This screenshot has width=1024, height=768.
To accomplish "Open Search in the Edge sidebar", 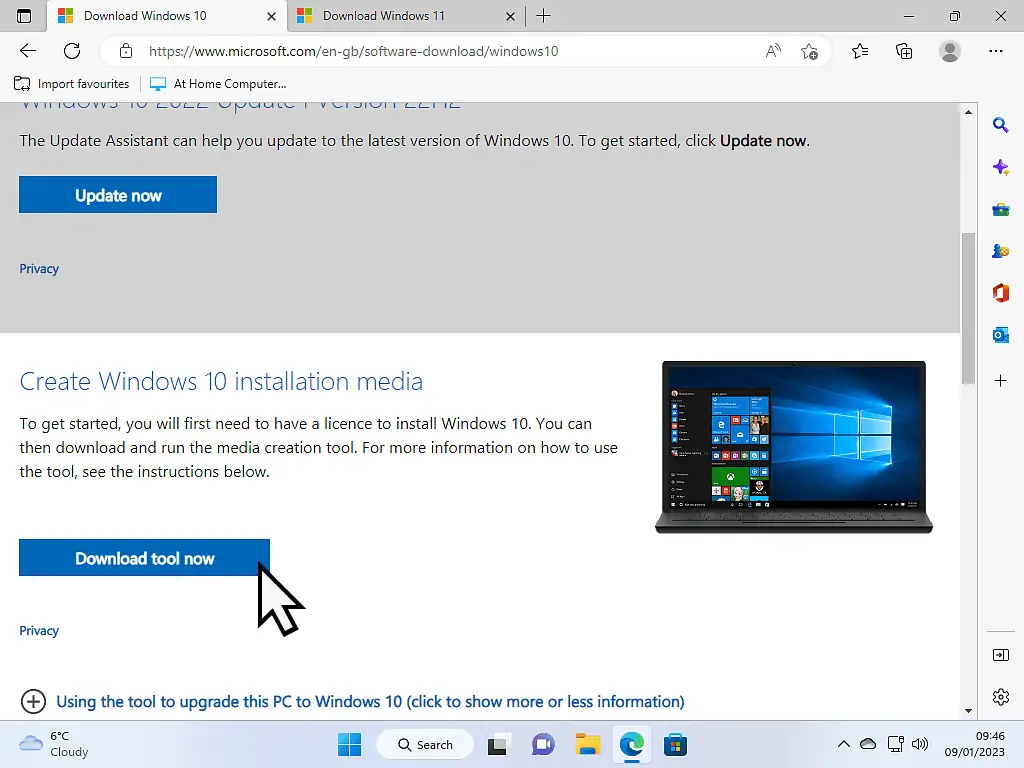I will coord(1000,125).
